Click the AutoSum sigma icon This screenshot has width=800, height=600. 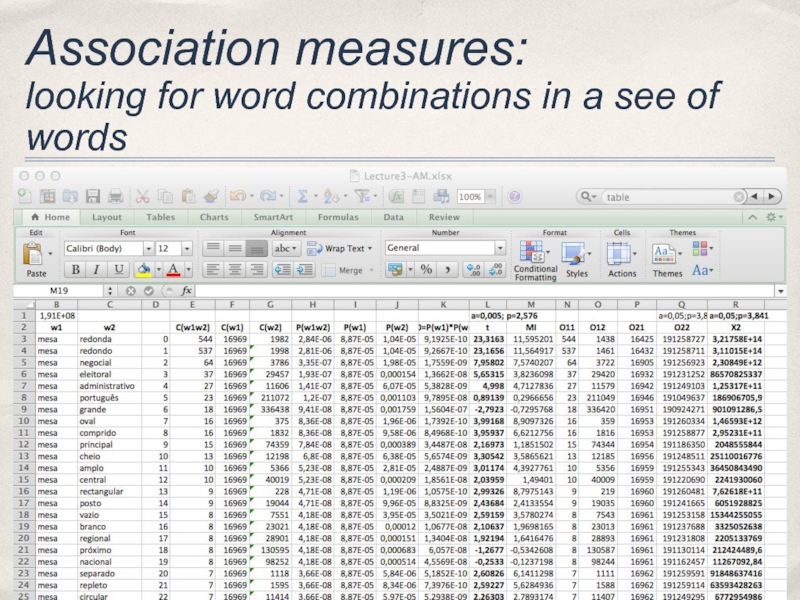coord(302,197)
